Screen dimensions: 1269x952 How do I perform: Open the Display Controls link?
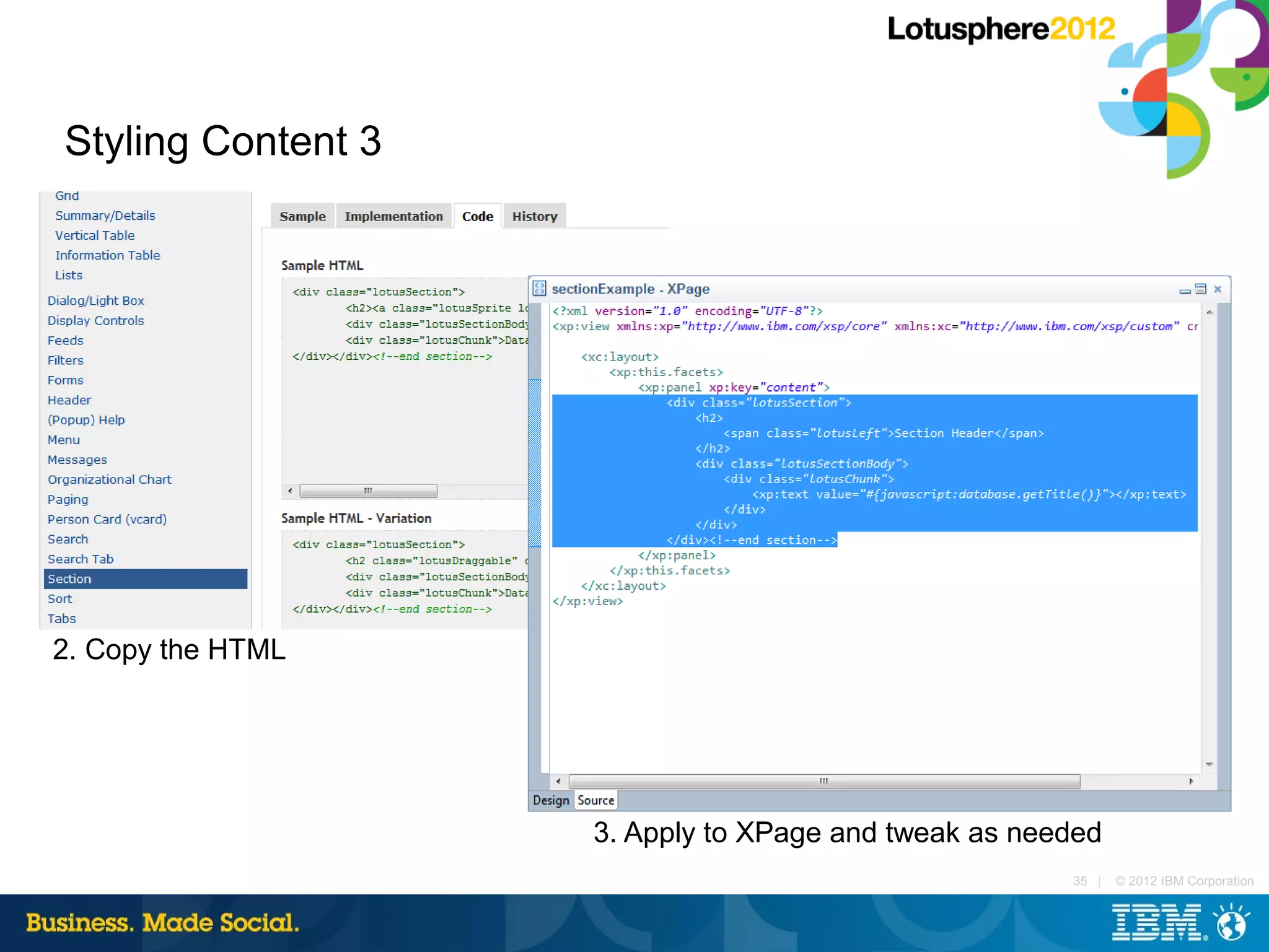click(96, 320)
